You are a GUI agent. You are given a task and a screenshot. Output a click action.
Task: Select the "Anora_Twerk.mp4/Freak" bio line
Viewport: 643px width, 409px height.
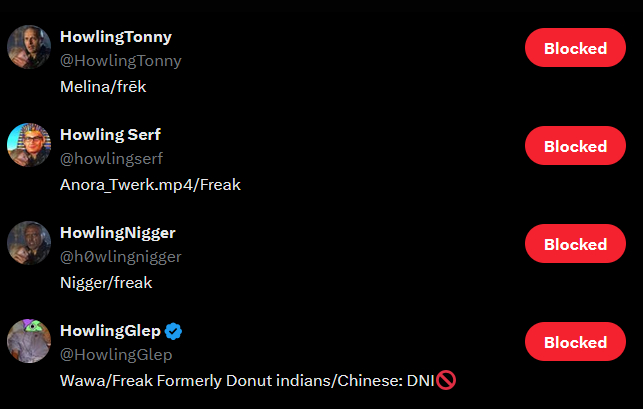click(x=150, y=184)
